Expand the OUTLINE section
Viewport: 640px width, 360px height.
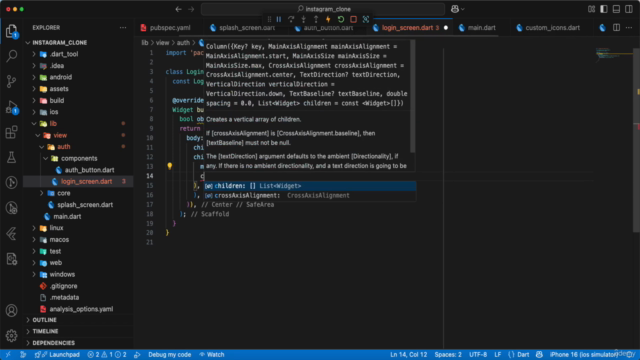pyautogui.click(x=44, y=320)
